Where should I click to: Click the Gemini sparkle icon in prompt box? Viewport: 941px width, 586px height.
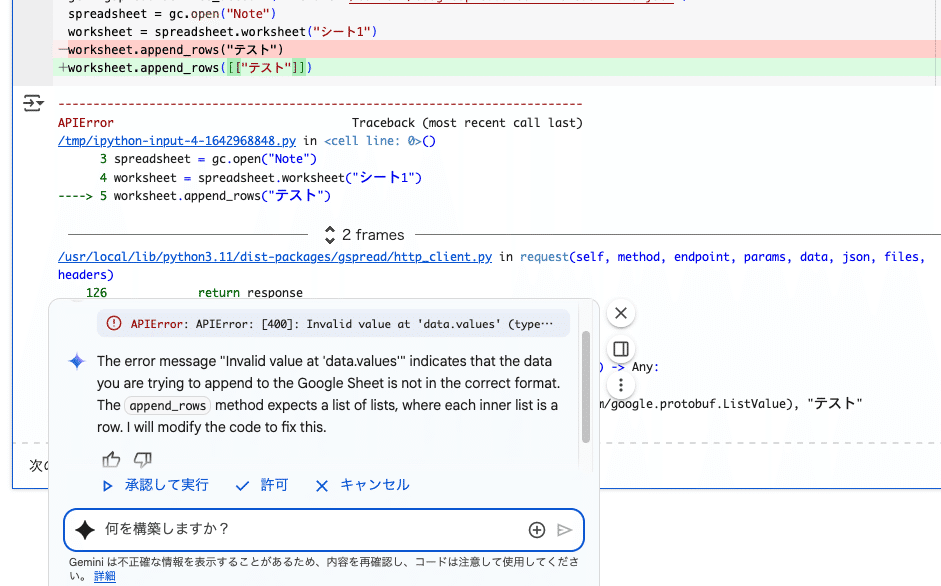(x=84, y=530)
